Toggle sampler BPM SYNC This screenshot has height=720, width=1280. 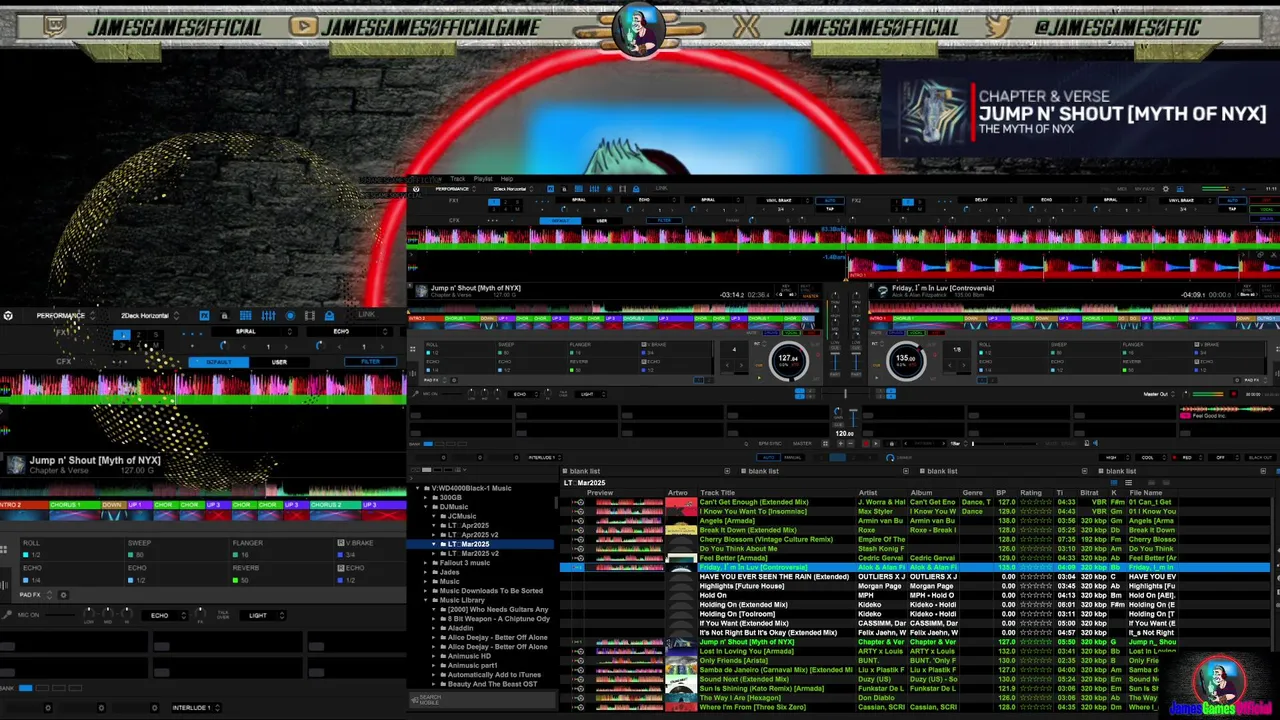coord(770,444)
